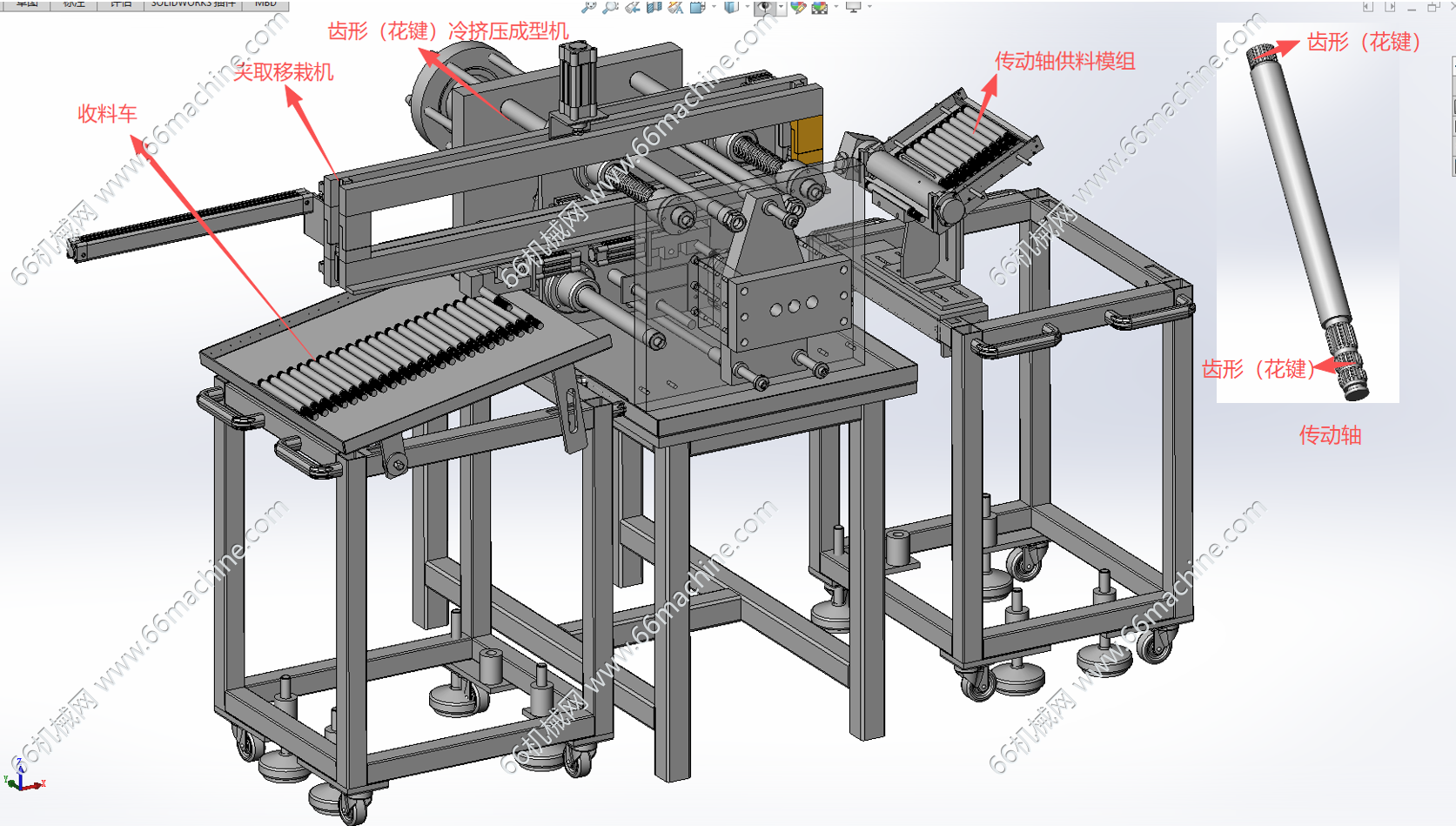Image resolution: width=1456 pixels, height=826 pixels.
Task: Toggle the Hide/Show Items eye button
Action: [x=764, y=7]
